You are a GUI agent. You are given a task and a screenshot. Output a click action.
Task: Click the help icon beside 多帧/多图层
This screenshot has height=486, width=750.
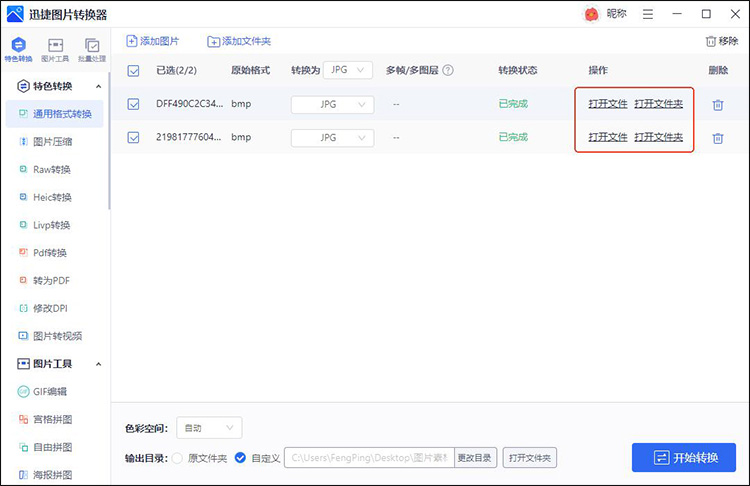click(x=448, y=70)
